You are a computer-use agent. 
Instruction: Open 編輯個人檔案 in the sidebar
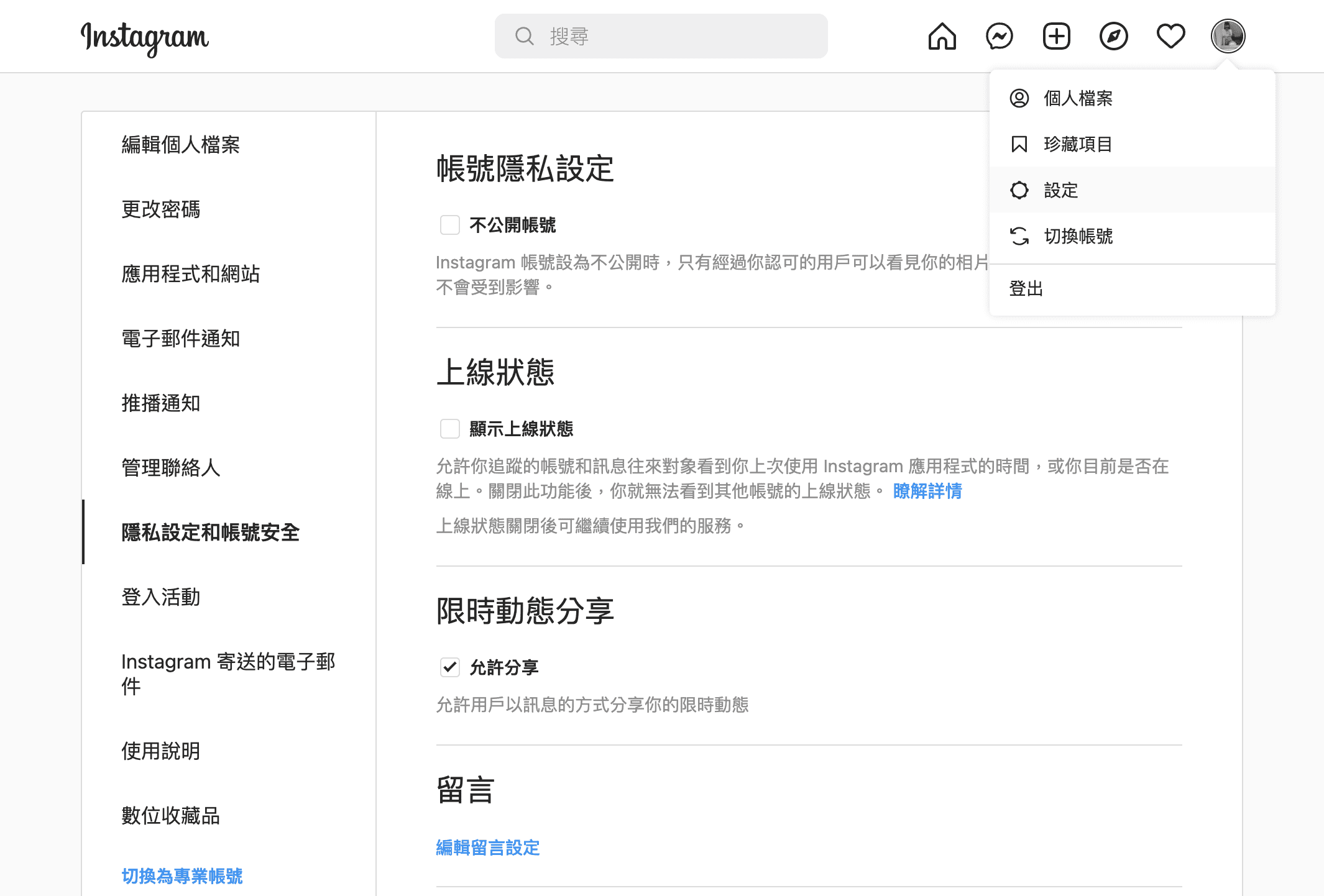point(229,145)
